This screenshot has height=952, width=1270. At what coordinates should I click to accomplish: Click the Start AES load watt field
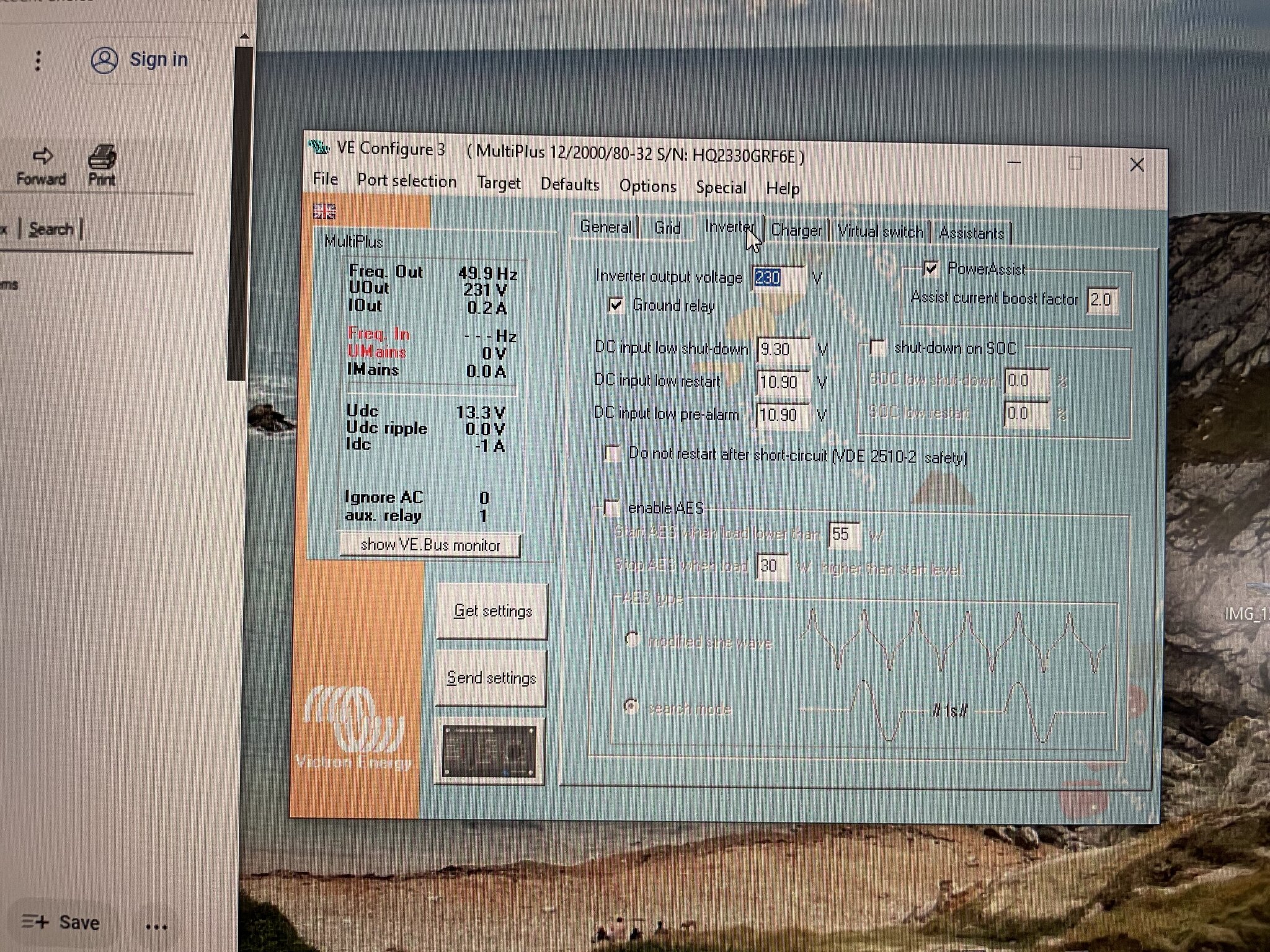(845, 534)
